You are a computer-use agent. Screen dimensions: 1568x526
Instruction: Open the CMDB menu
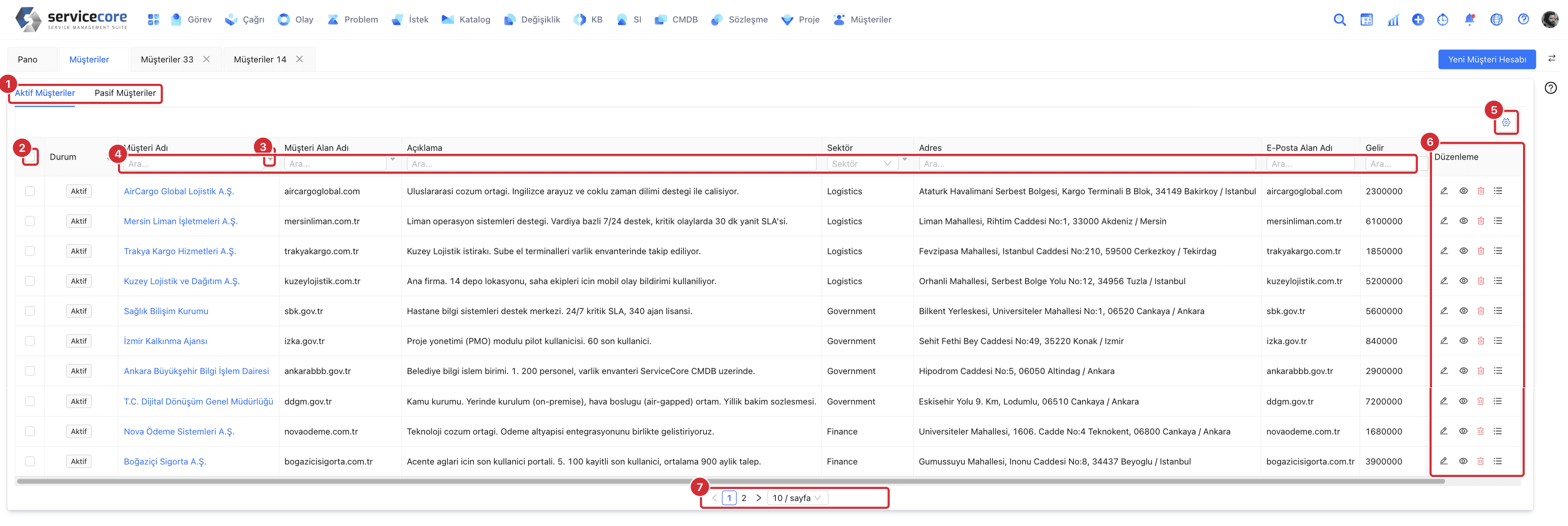point(676,19)
